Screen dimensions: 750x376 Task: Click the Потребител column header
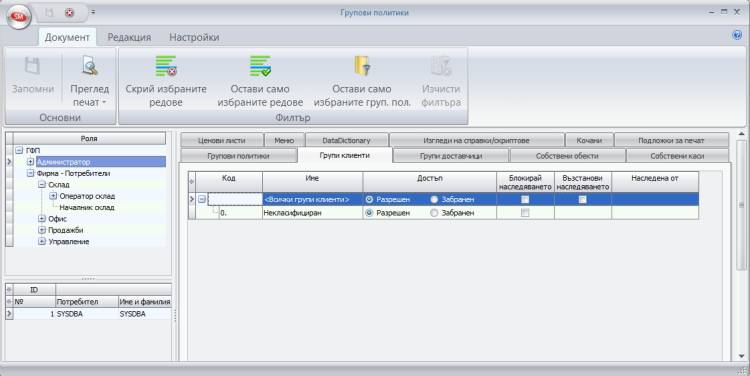pos(87,302)
